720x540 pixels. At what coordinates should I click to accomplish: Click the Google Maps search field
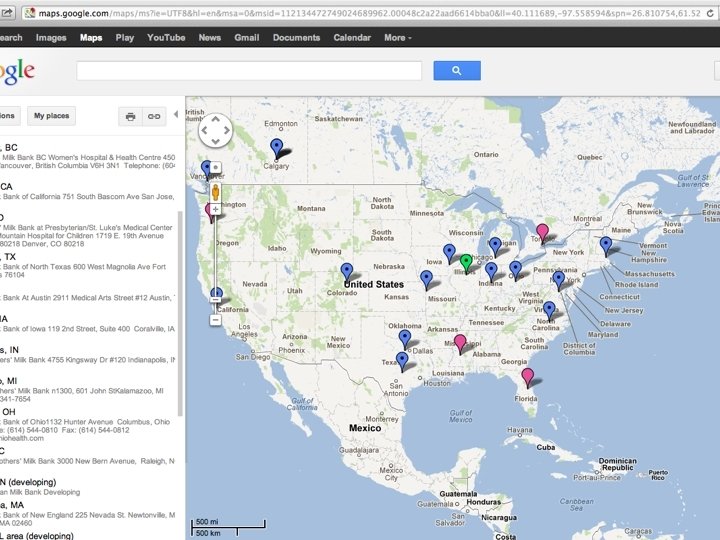249,71
